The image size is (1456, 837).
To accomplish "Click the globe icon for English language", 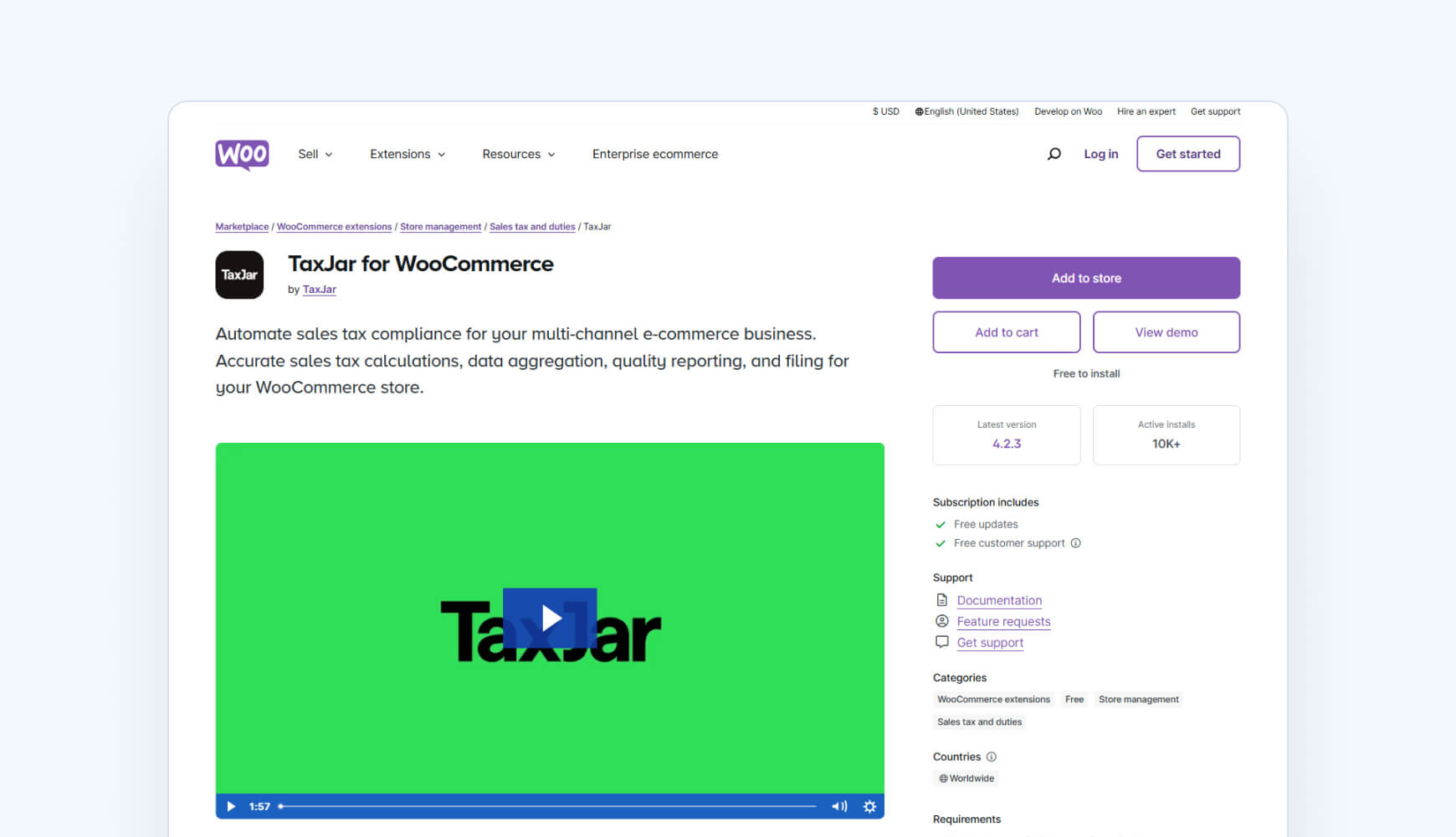I will pos(919,111).
